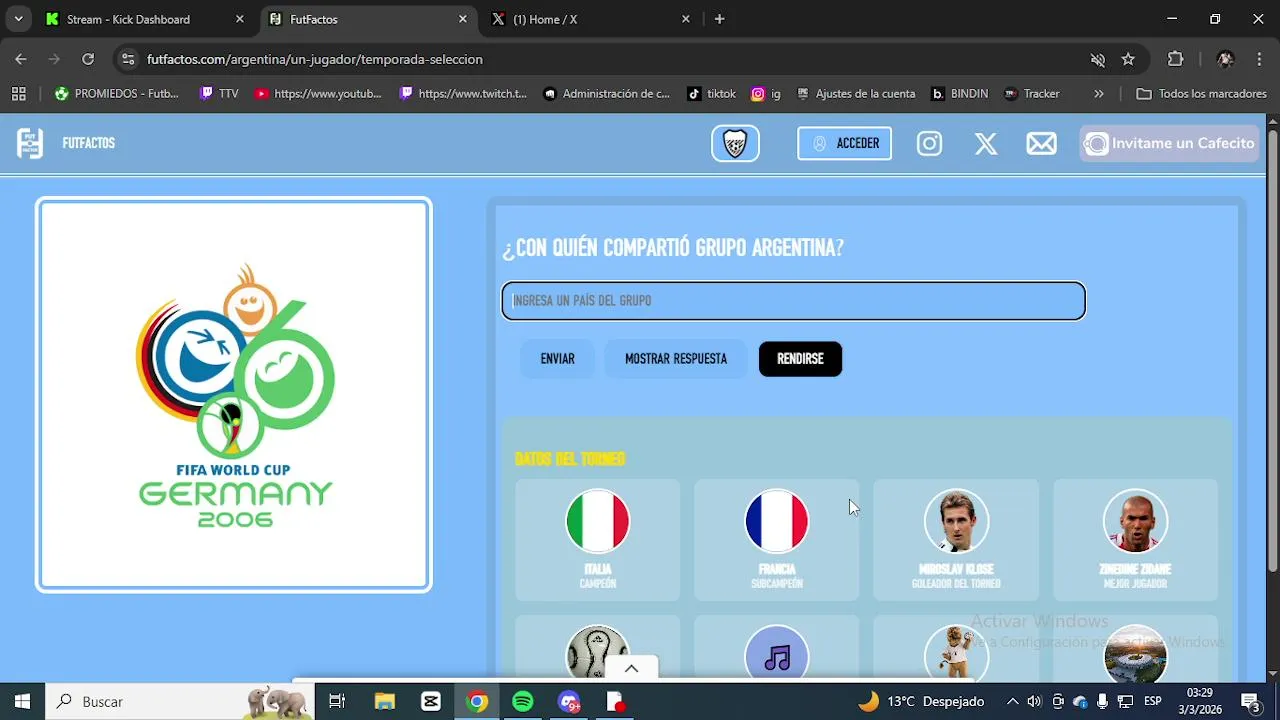Expand hidden system tray icons
This screenshot has height=720, width=1280.
(x=1012, y=701)
